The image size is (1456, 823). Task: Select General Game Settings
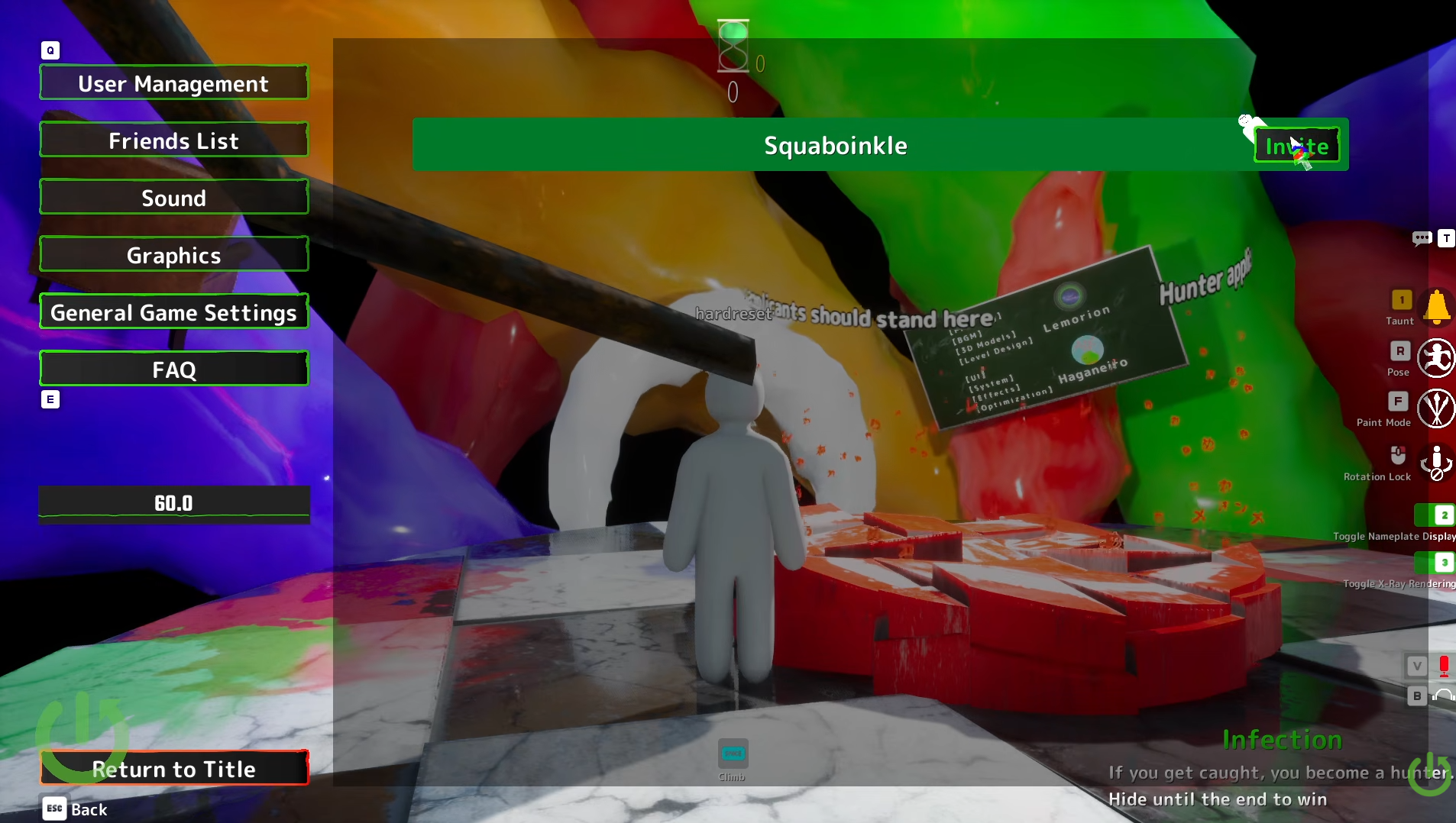[174, 312]
